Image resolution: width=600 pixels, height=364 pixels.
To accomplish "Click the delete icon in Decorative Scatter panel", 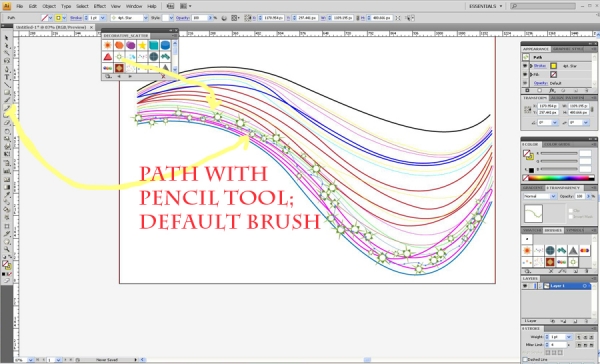I will [163, 77].
